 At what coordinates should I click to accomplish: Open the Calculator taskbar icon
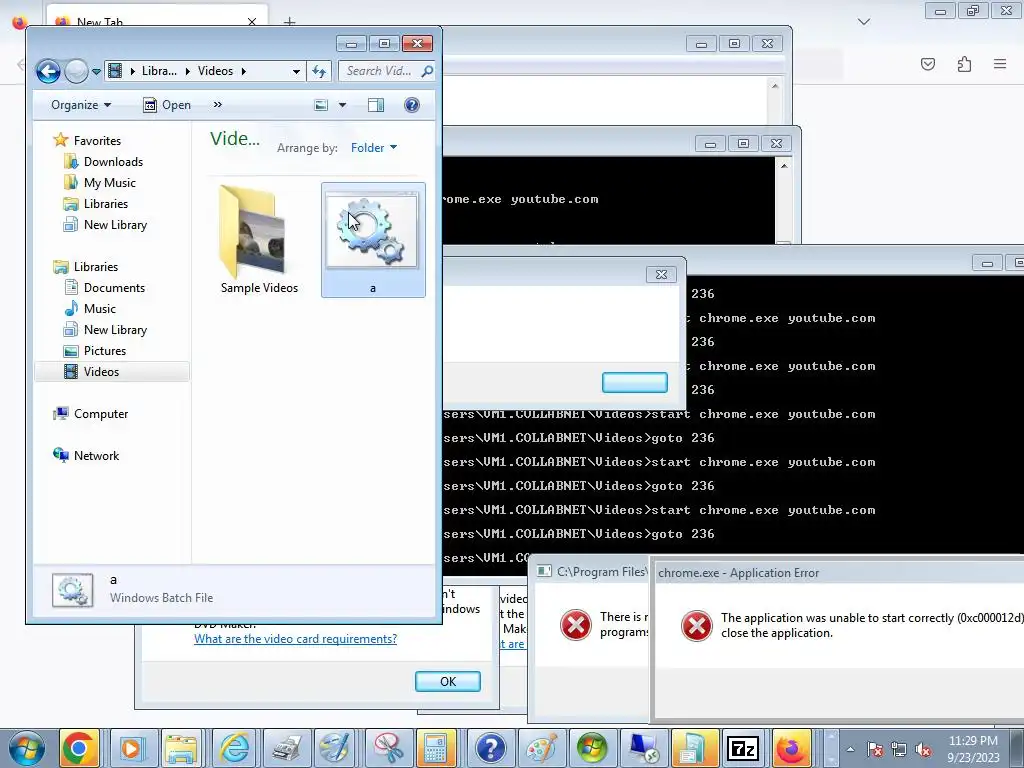pos(436,748)
